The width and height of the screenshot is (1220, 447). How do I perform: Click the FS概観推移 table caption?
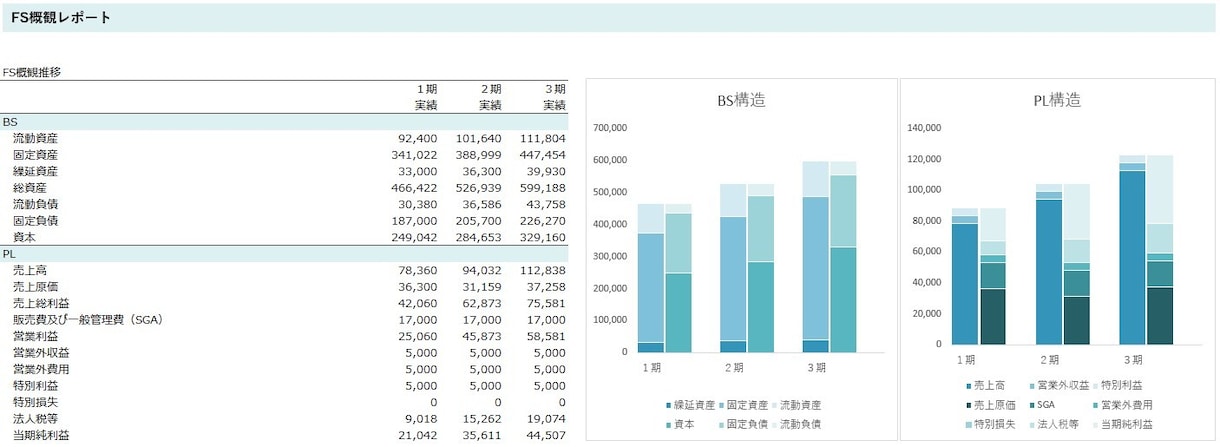tap(32, 72)
